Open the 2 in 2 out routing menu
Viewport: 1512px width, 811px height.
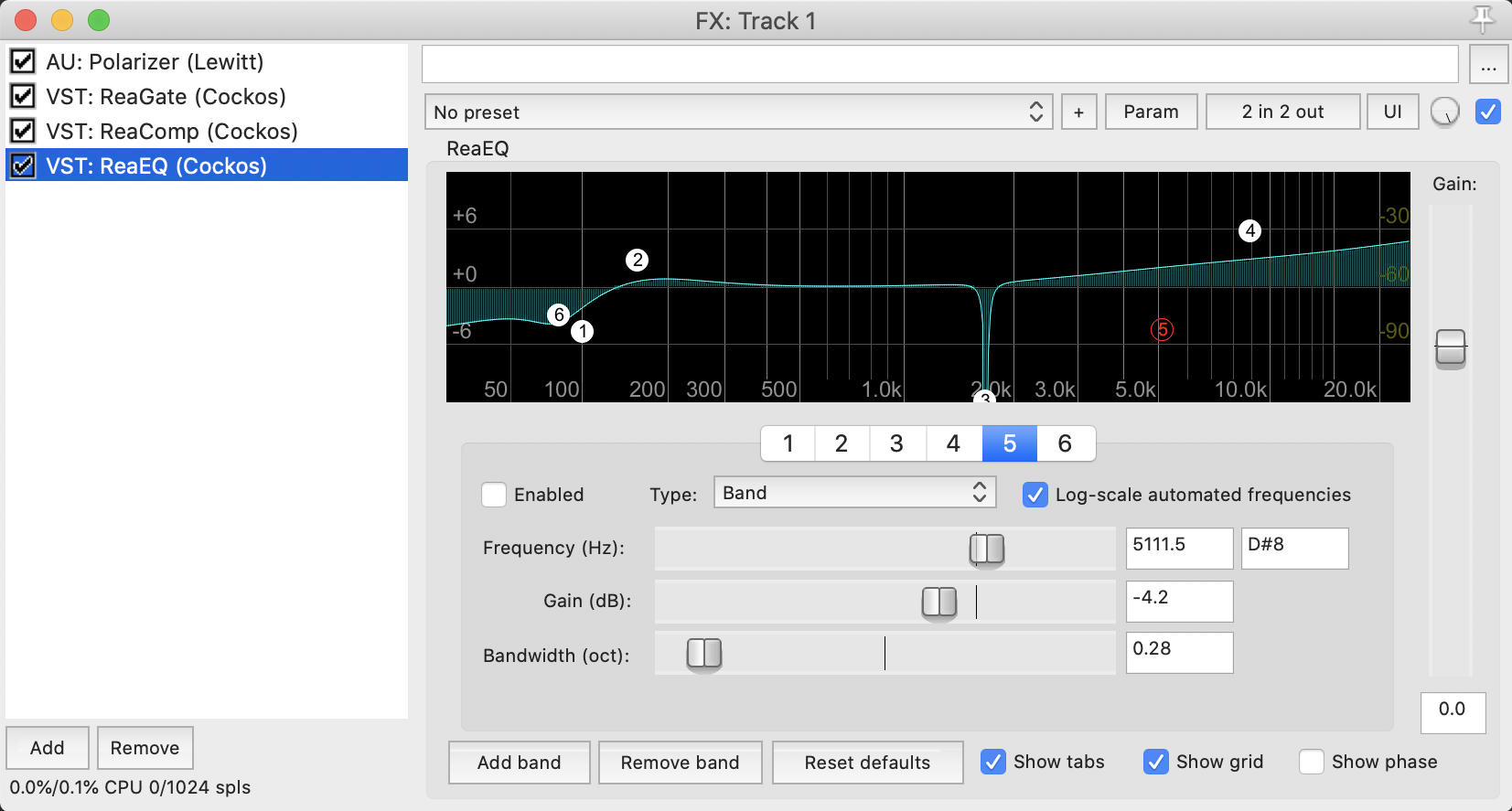point(1282,112)
